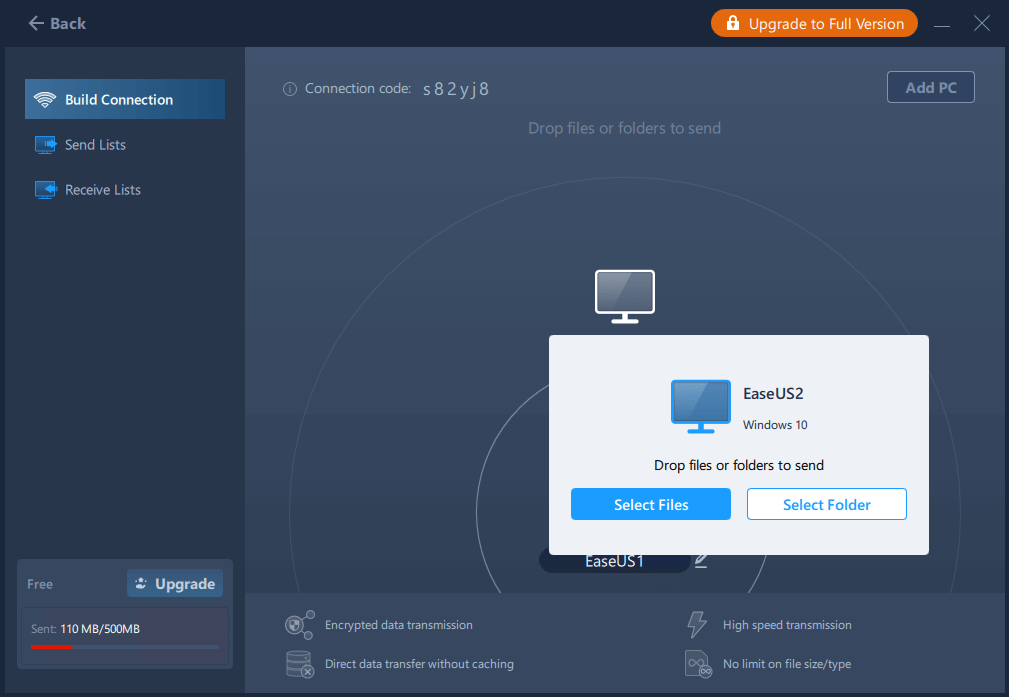Click the connection code info icon
This screenshot has height=697, width=1009.
tap(290, 89)
